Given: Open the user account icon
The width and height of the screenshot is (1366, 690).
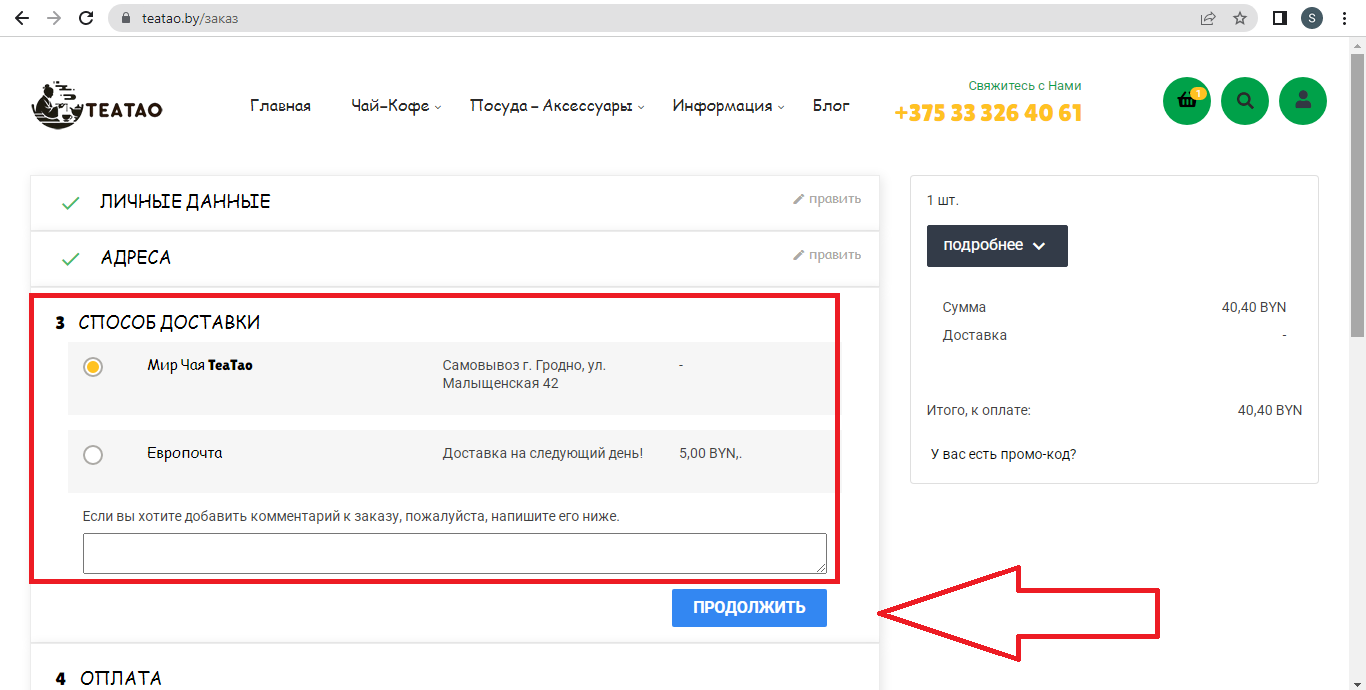Looking at the screenshot, I should coord(1303,101).
